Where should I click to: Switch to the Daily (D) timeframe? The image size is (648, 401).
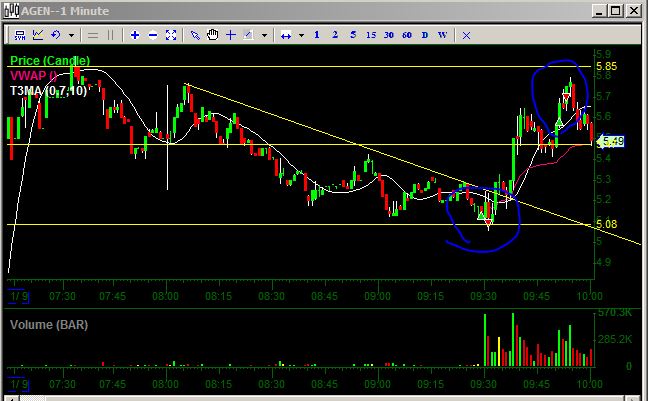pos(425,36)
